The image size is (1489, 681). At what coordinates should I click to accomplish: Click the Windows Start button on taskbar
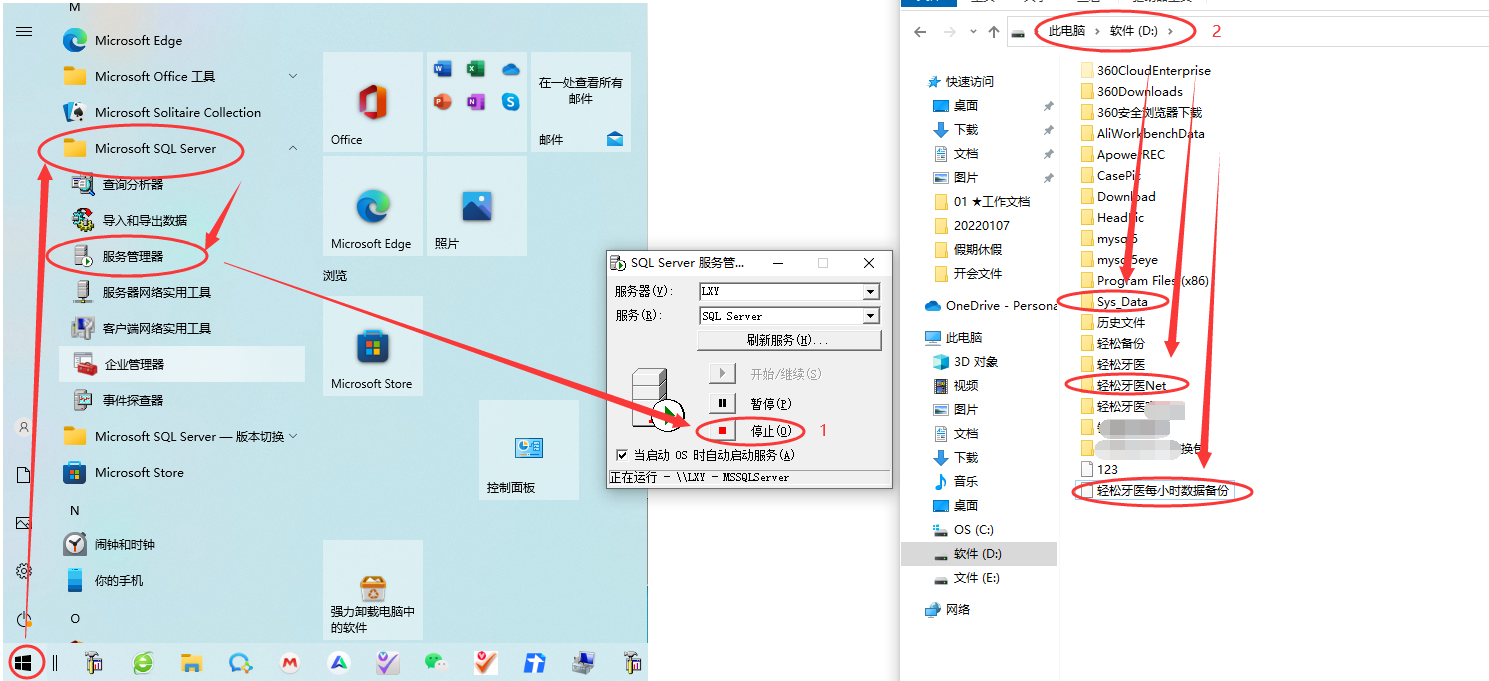(x=23, y=662)
